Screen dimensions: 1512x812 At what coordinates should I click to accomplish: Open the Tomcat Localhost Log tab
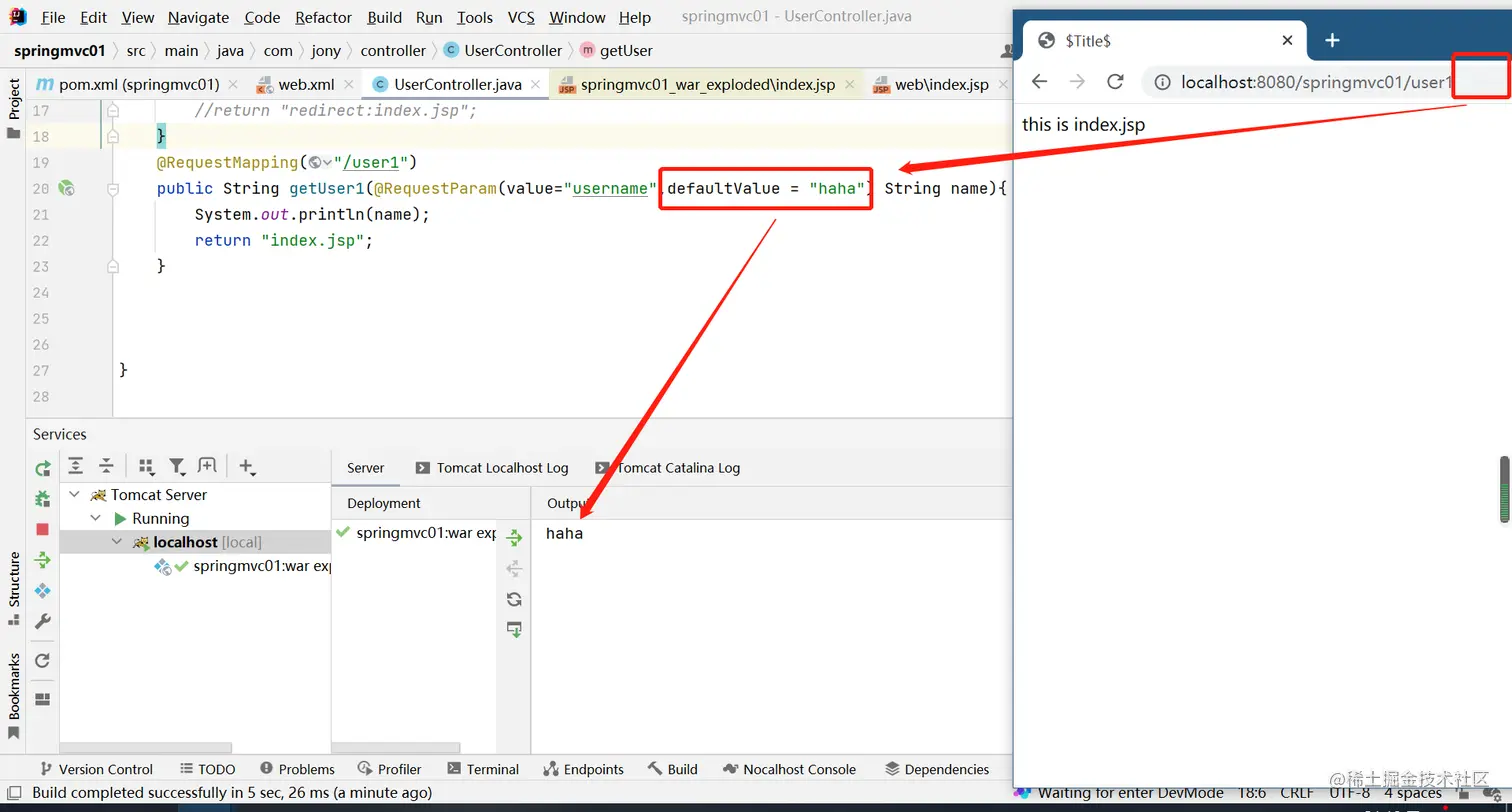tap(491, 468)
